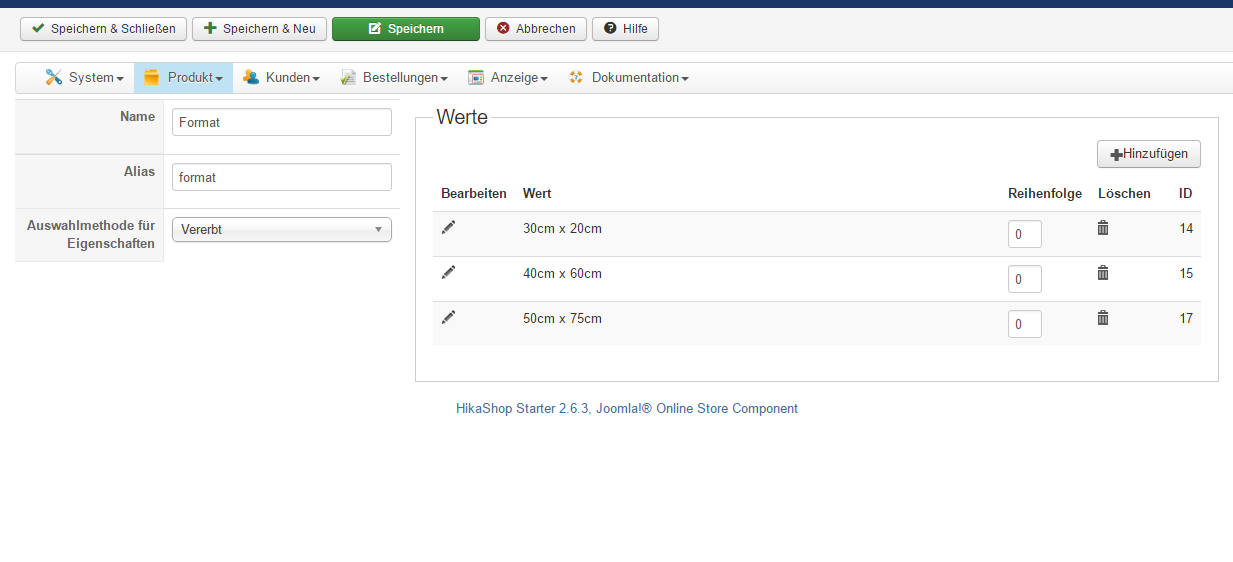Viewport: 1233px width, 562px height.
Task: Open the Produkt menu
Action: pos(184,78)
